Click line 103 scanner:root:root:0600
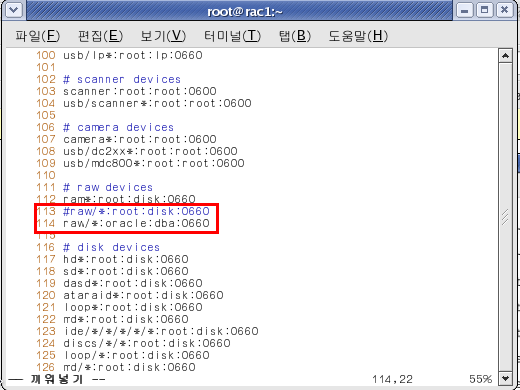The width and height of the screenshot is (520, 390). point(140,91)
